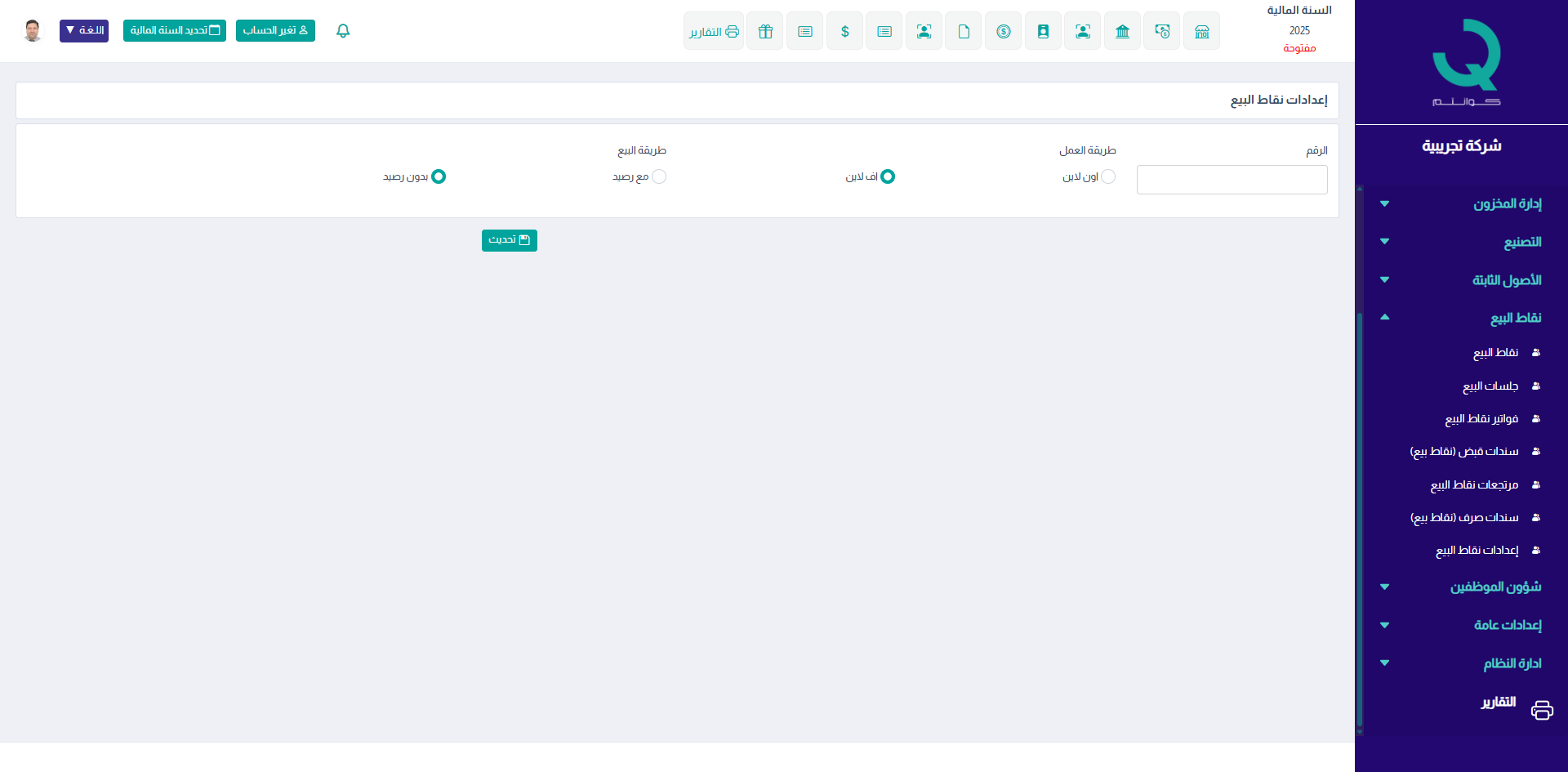Image resolution: width=1568 pixels, height=772 pixels.
Task: Open the اللغة language dropdown
Action: point(84,31)
